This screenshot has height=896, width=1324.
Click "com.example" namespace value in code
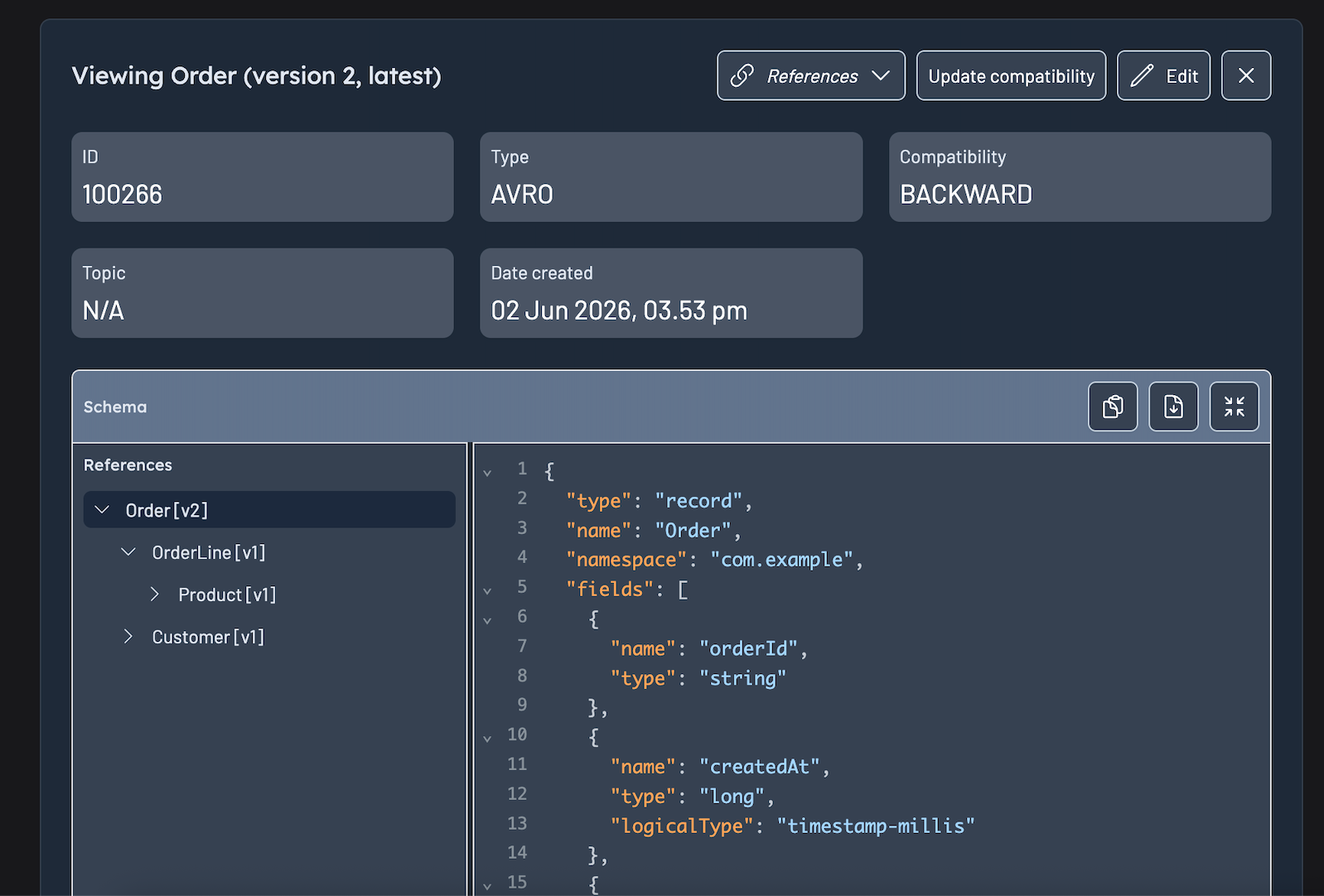[x=781, y=560]
